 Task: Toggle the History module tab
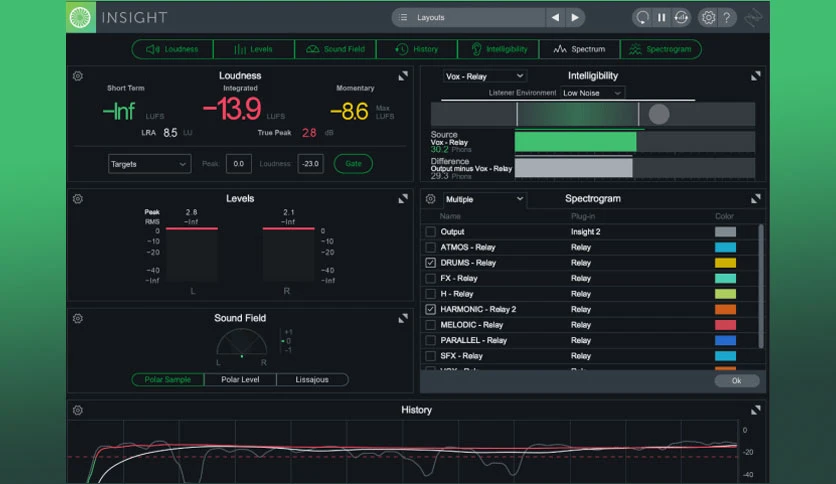417,49
